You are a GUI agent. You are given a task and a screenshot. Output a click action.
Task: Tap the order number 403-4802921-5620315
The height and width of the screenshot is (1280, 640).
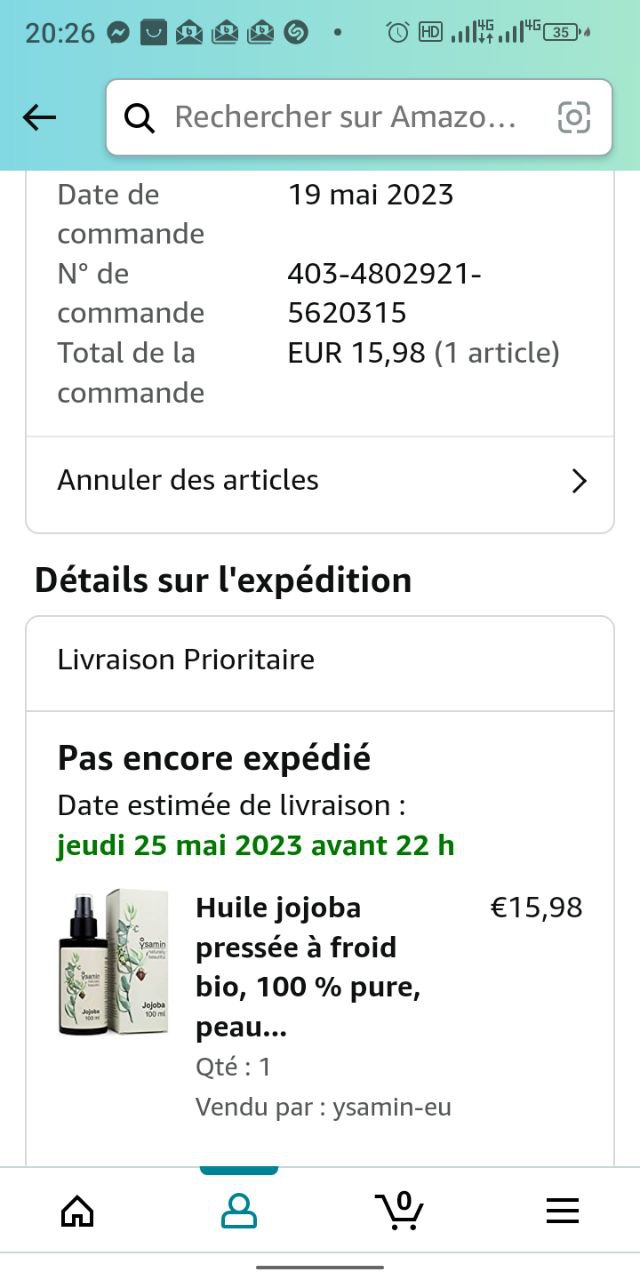pos(385,293)
